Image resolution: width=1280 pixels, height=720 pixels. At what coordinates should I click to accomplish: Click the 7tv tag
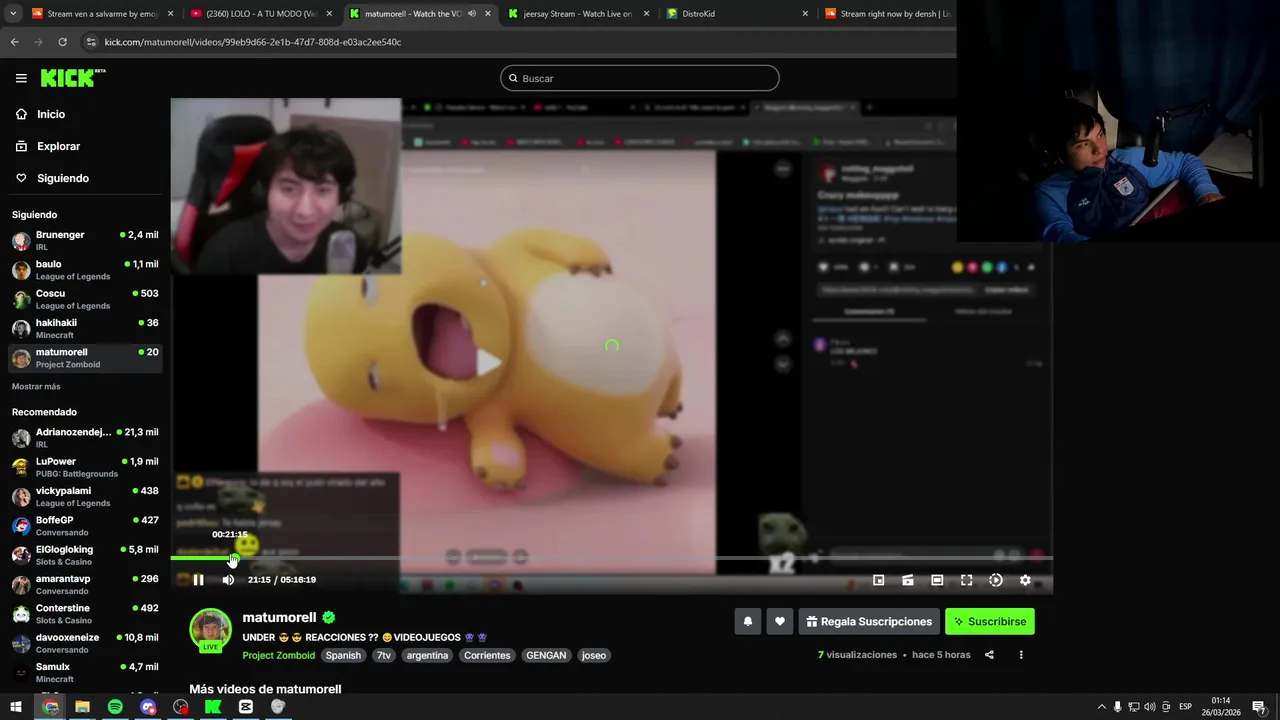384,655
